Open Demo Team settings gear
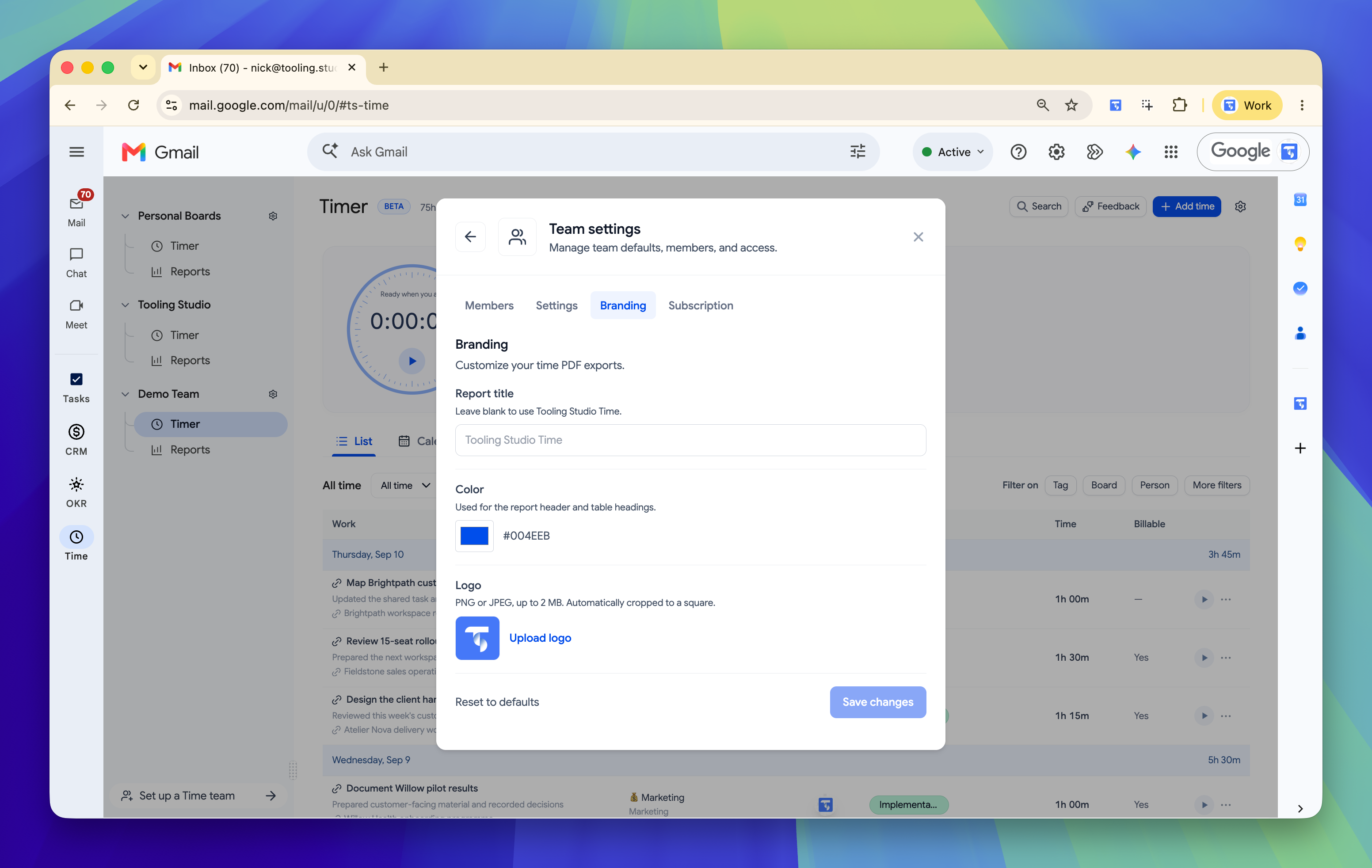This screenshot has height=868, width=1372. coord(273,394)
